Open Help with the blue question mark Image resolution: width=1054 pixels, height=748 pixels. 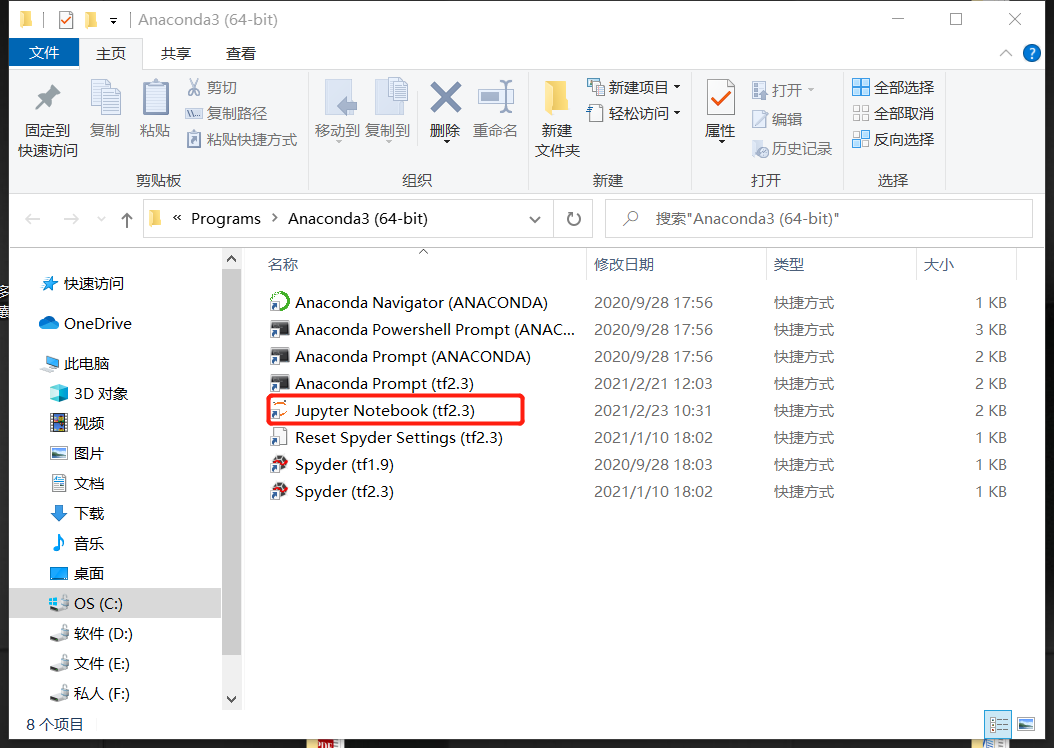click(x=1032, y=53)
